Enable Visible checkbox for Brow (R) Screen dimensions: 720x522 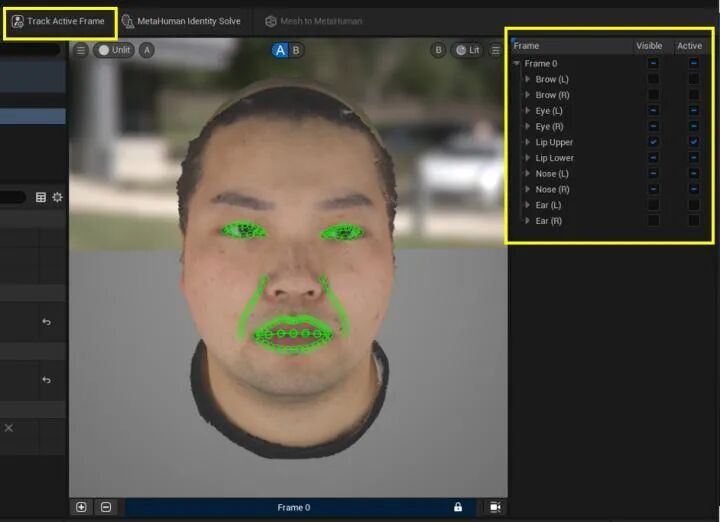pos(653,95)
